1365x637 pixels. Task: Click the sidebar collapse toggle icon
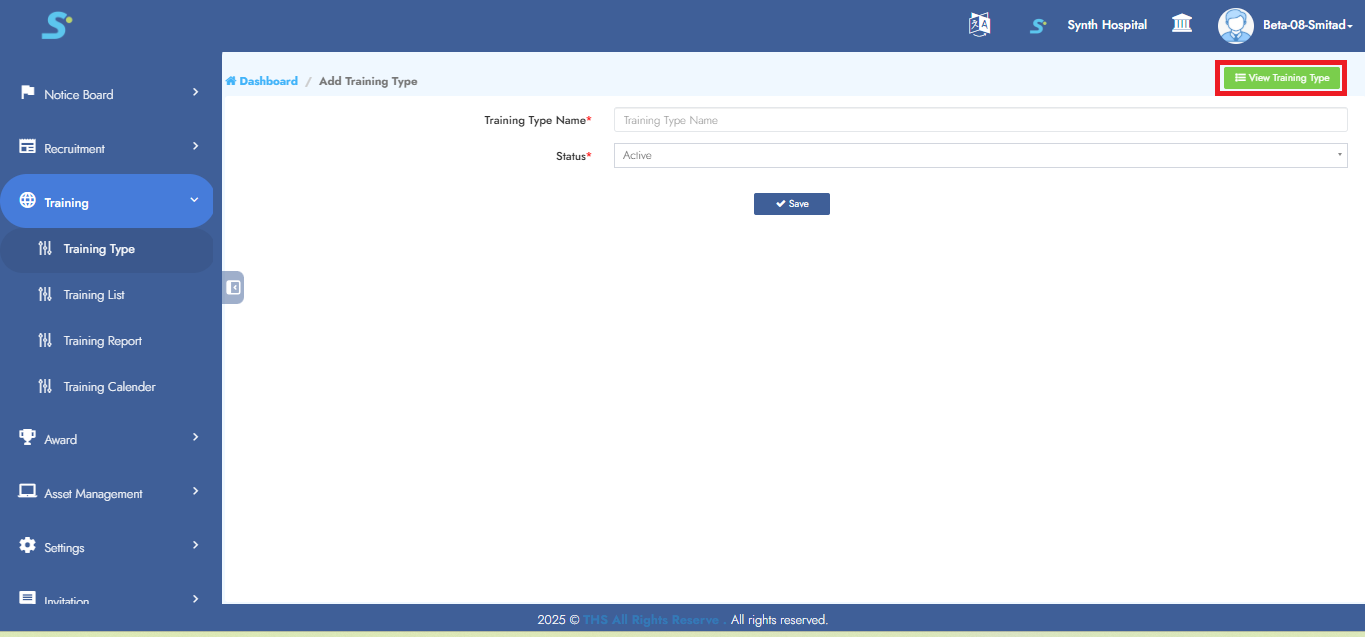pyautogui.click(x=233, y=288)
